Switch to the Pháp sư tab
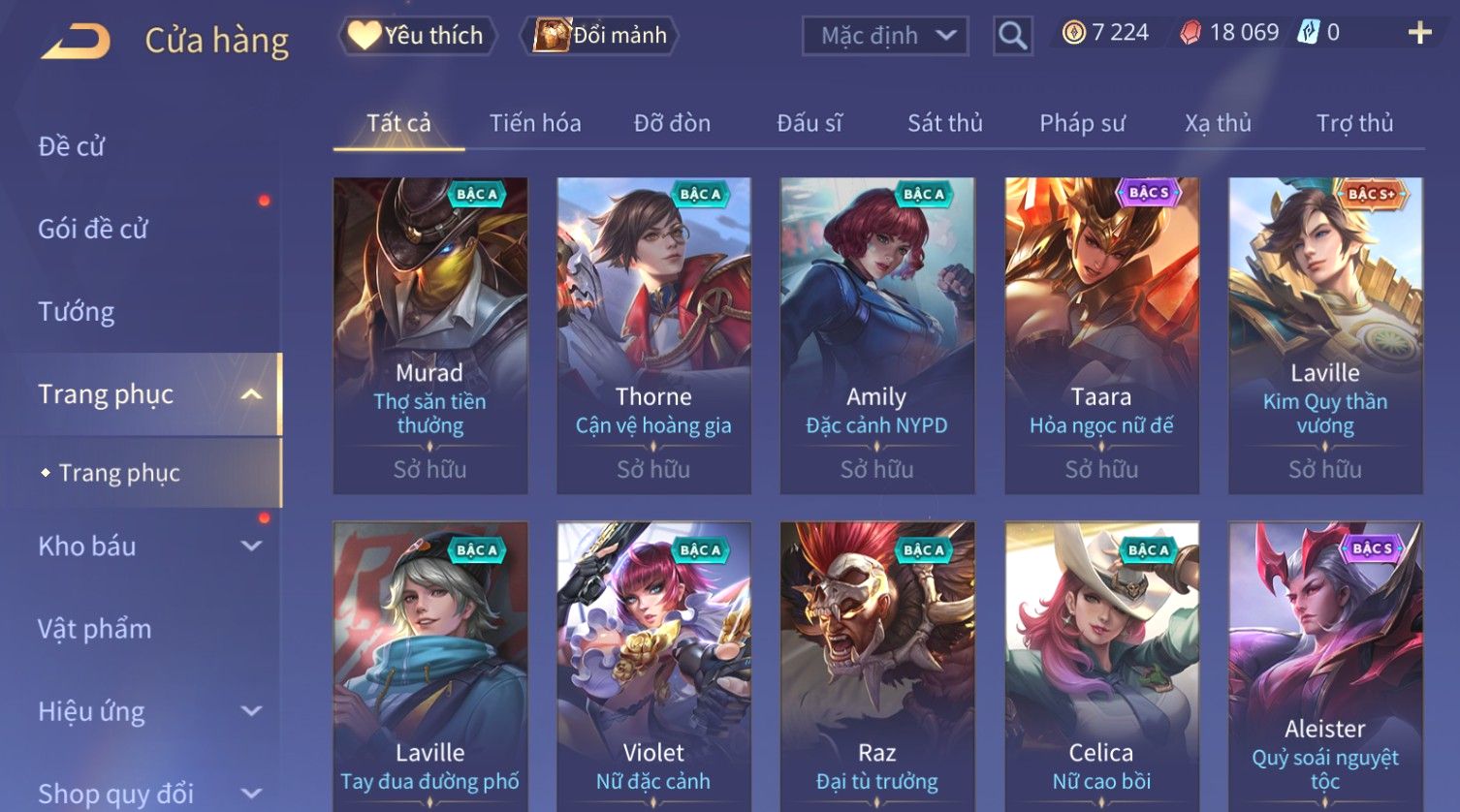Viewport: 1460px width, 812px height. [x=1082, y=123]
